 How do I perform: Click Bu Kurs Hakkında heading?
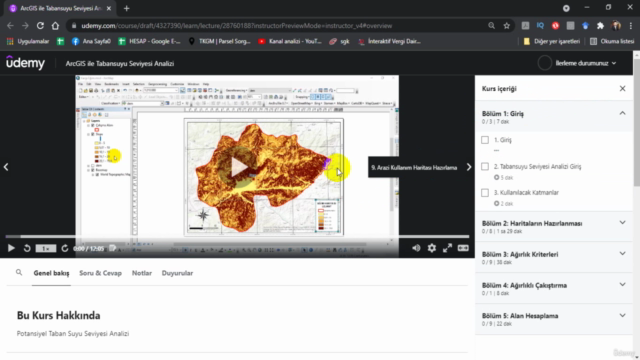(x=58, y=316)
